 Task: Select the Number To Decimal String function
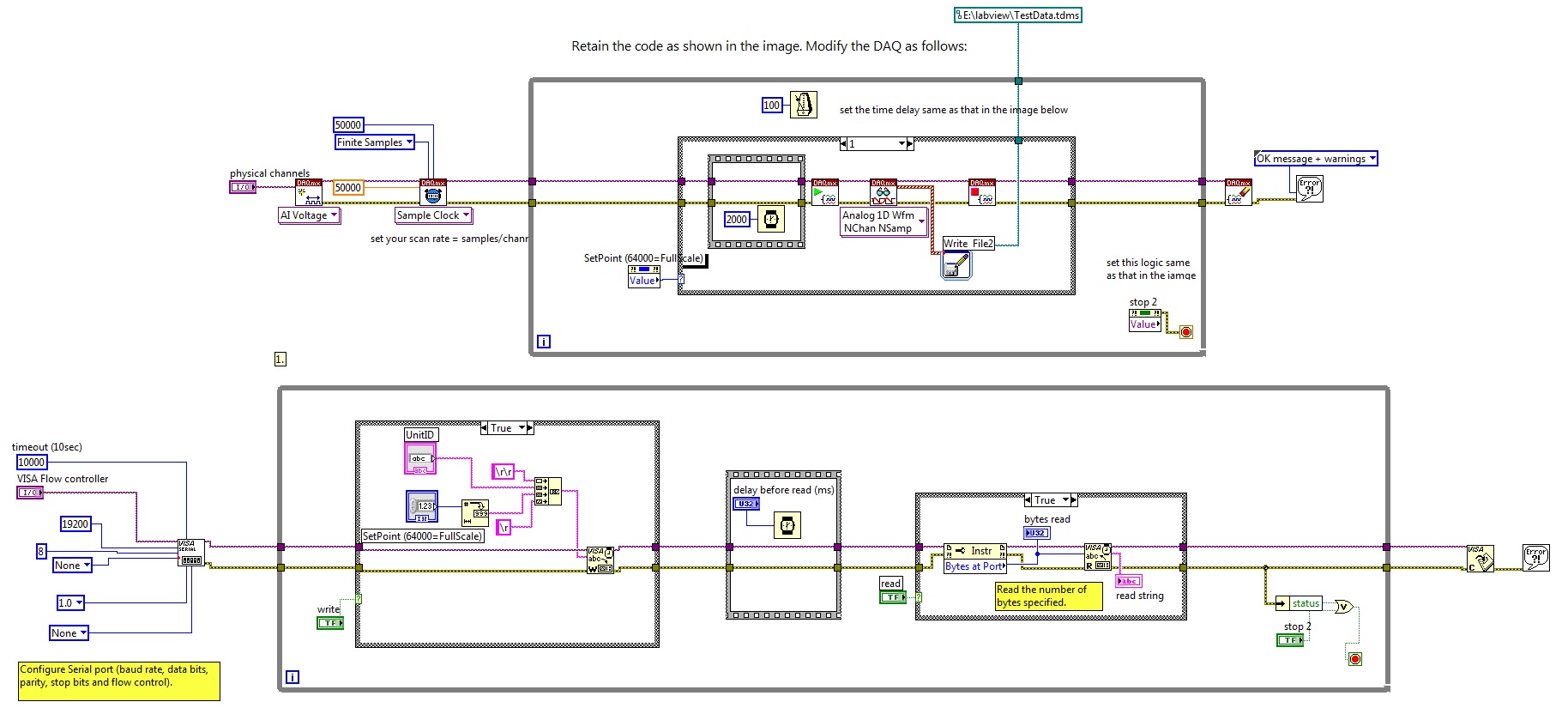point(475,512)
